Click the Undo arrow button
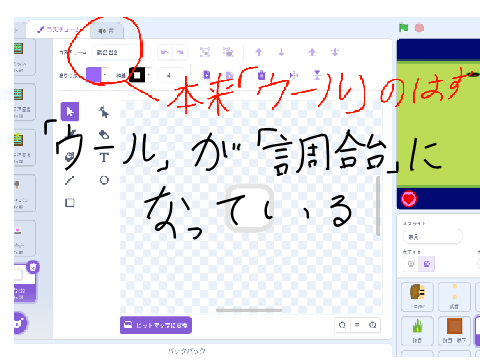This screenshot has width=480, height=360. pyautogui.click(x=165, y=52)
